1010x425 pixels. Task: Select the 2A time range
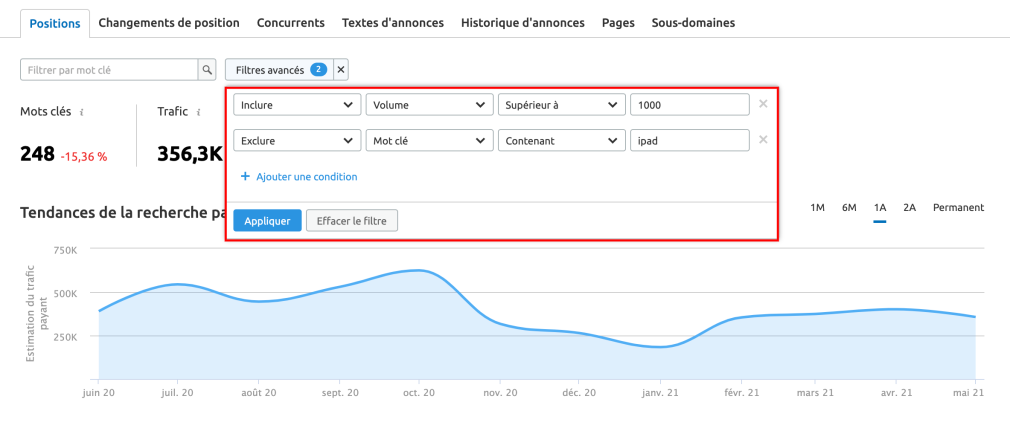point(909,208)
